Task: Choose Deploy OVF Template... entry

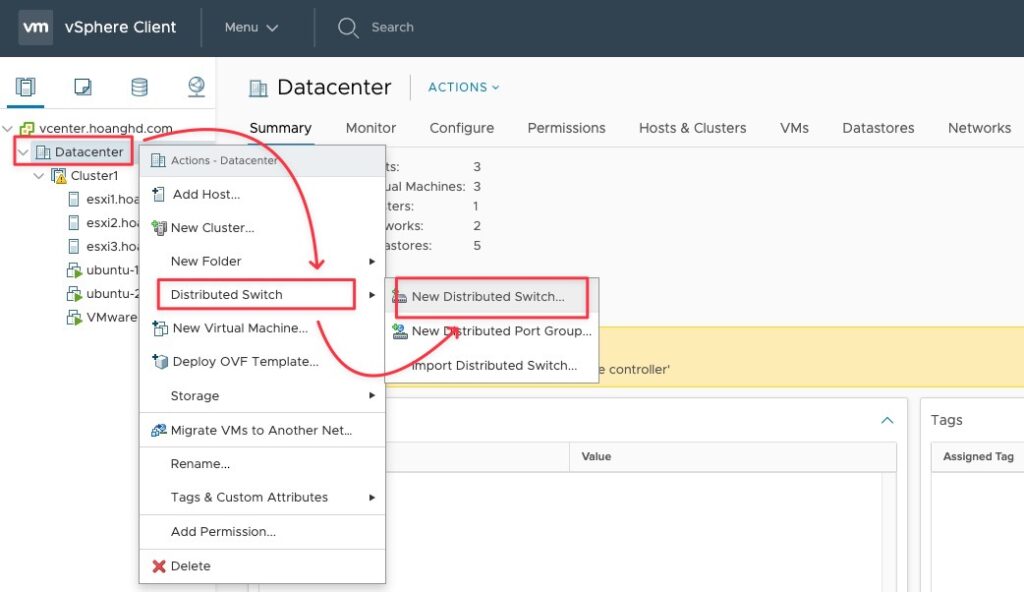Action: [262, 361]
